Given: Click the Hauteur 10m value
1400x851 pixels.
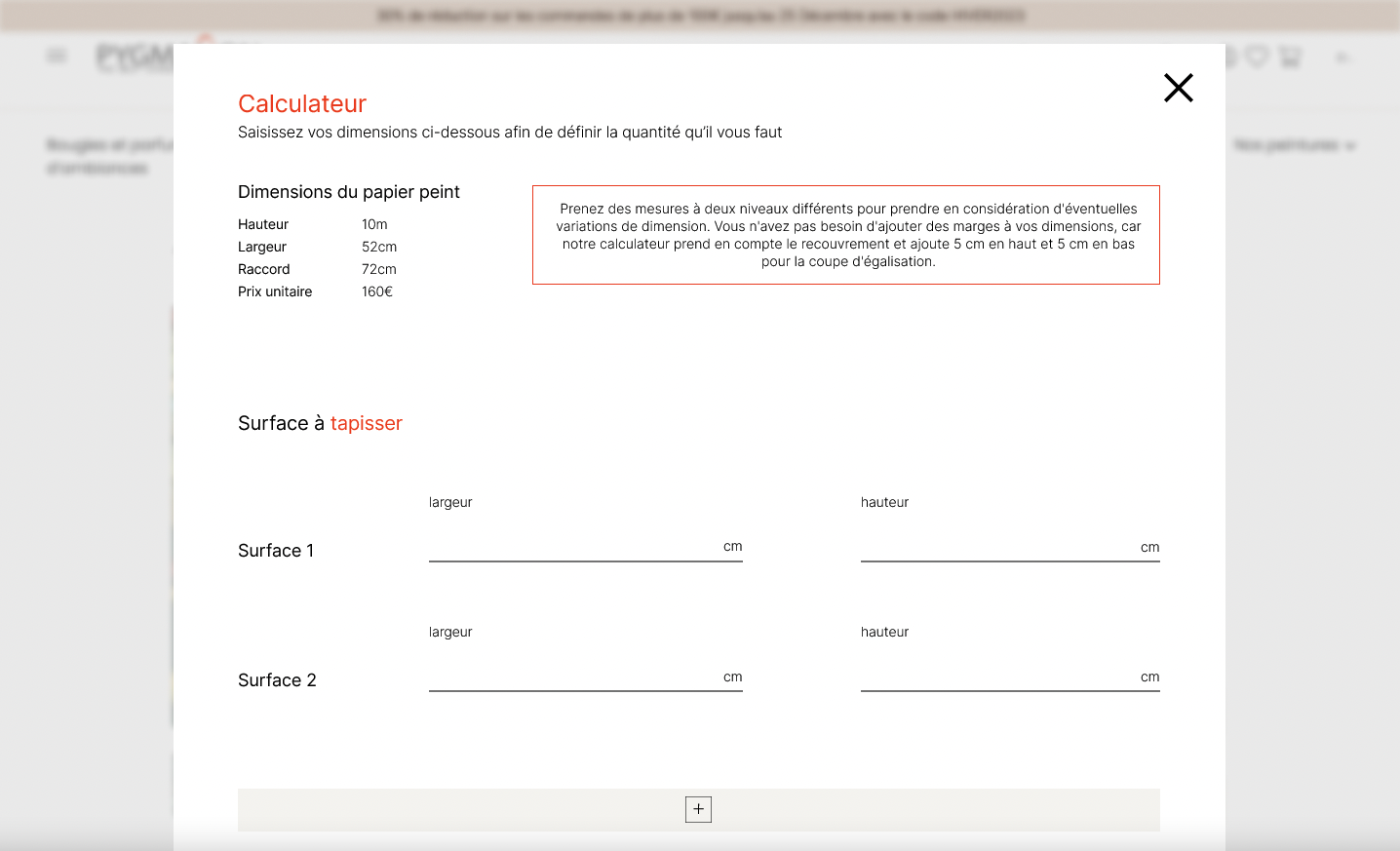Looking at the screenshot, I should tap(374, 224).
